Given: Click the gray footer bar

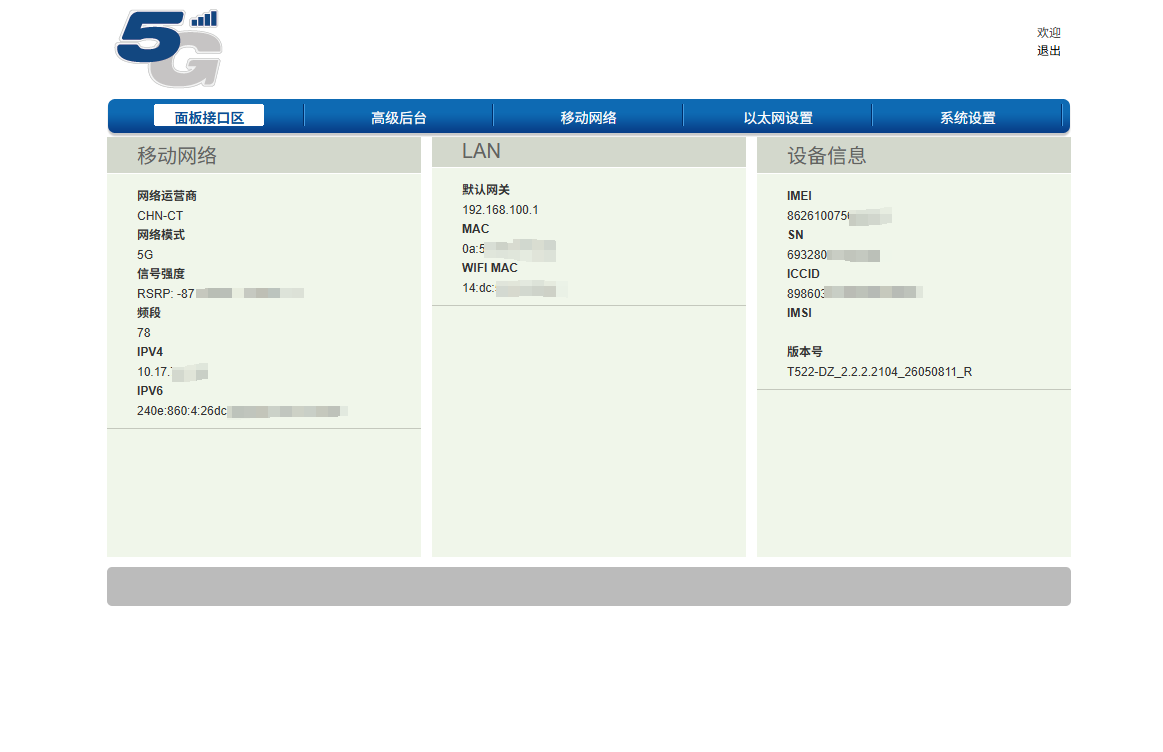Looking at the screenshot, I should click(x=588, y=587).
